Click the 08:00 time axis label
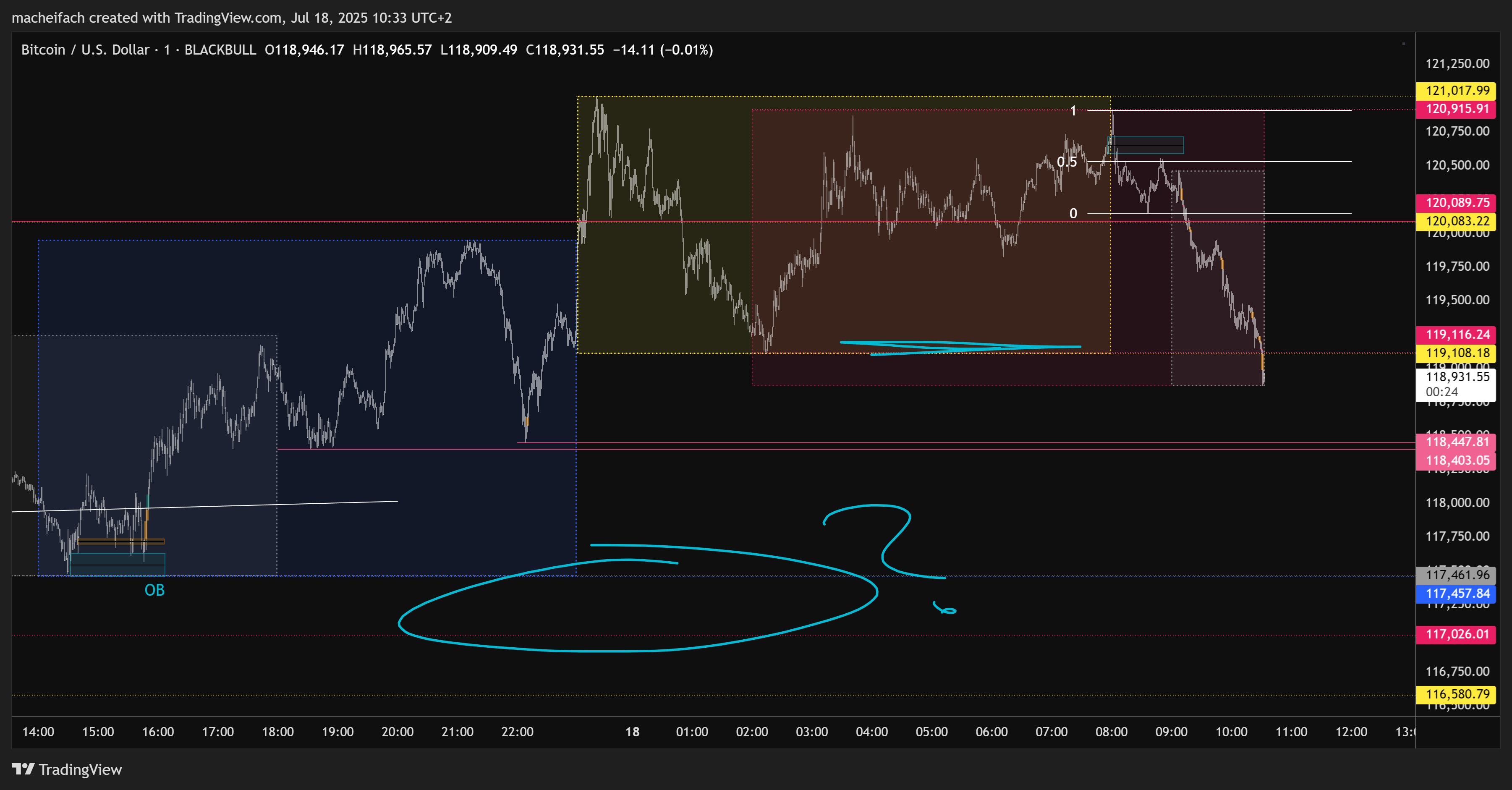 tap(1111, 732)
